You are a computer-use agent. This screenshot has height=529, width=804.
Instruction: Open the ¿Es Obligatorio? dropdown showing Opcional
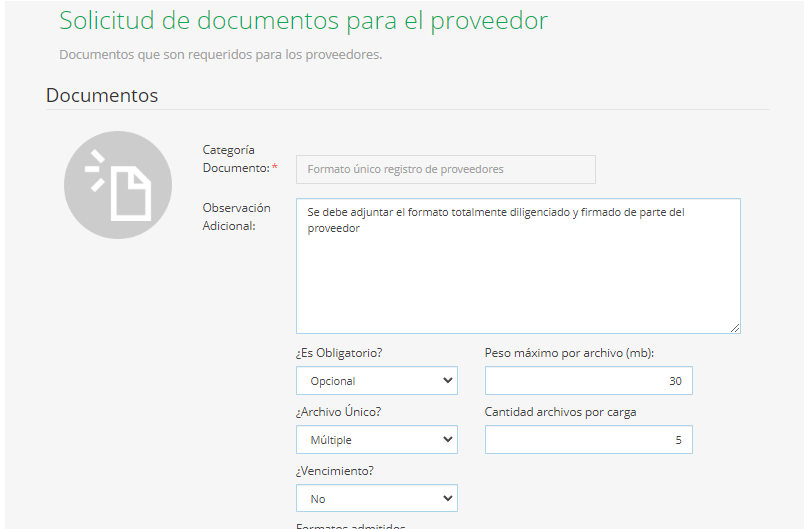tap(376, 381)
